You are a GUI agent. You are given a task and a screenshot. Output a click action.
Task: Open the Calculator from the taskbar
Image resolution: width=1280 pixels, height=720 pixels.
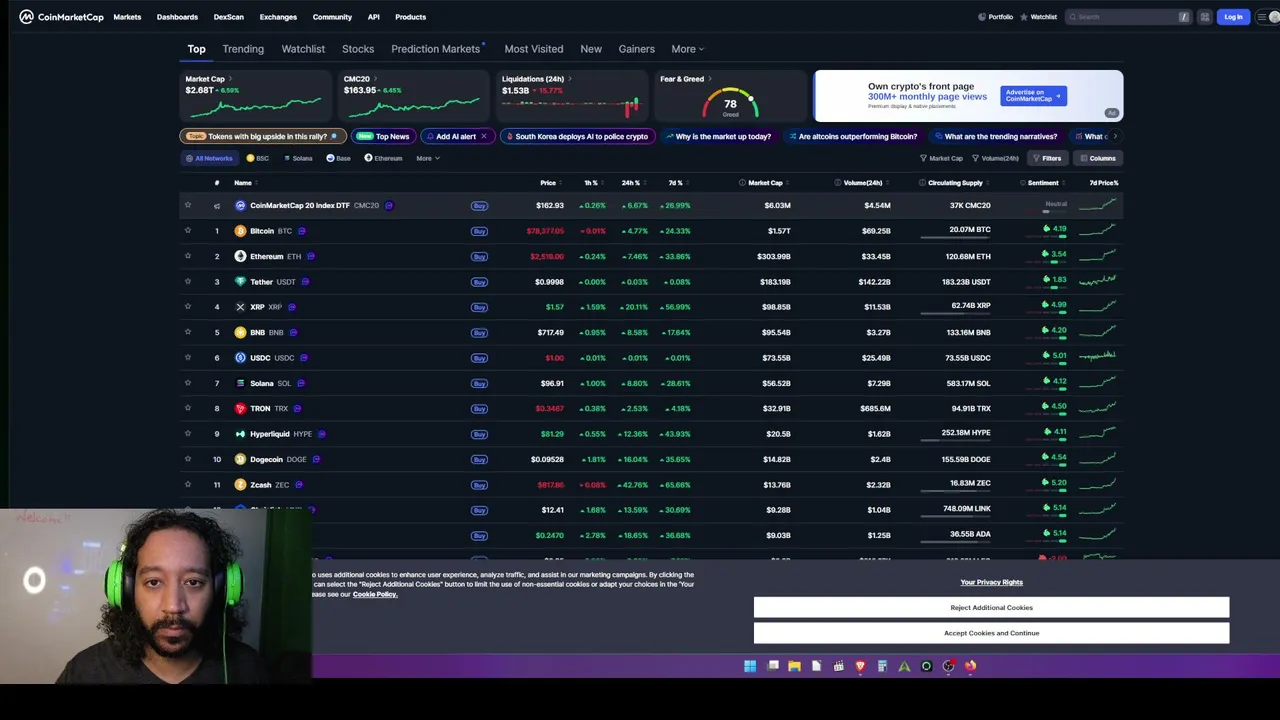(882, 666)
